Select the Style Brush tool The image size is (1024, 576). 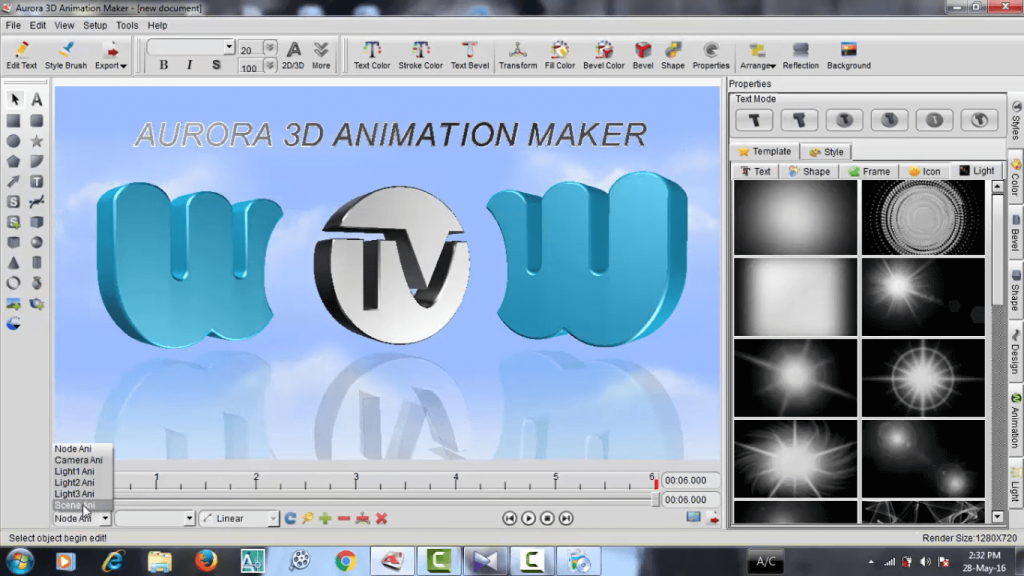tap(66, 55)
